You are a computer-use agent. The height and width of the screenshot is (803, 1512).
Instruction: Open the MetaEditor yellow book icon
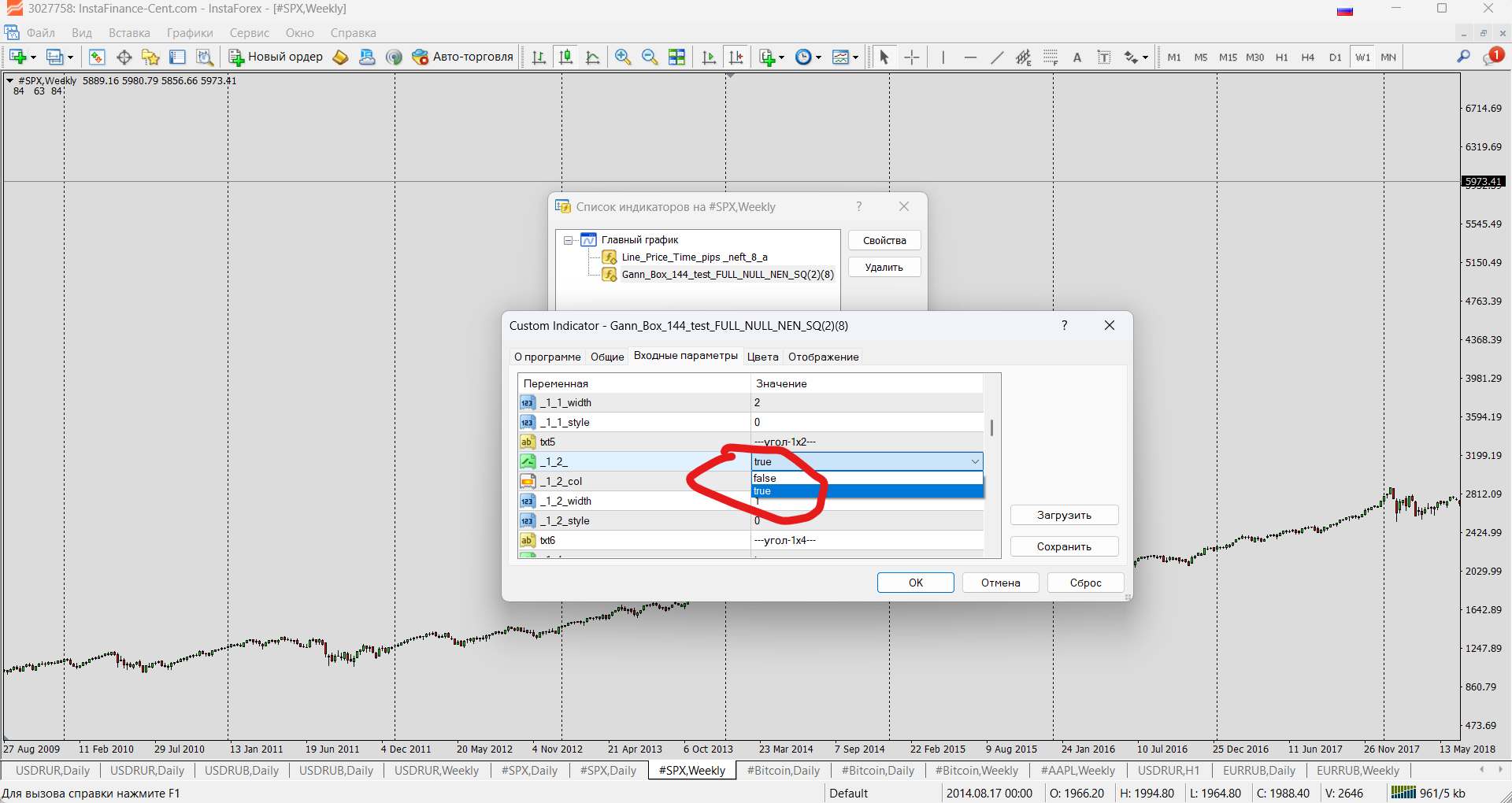coord(340,57)
